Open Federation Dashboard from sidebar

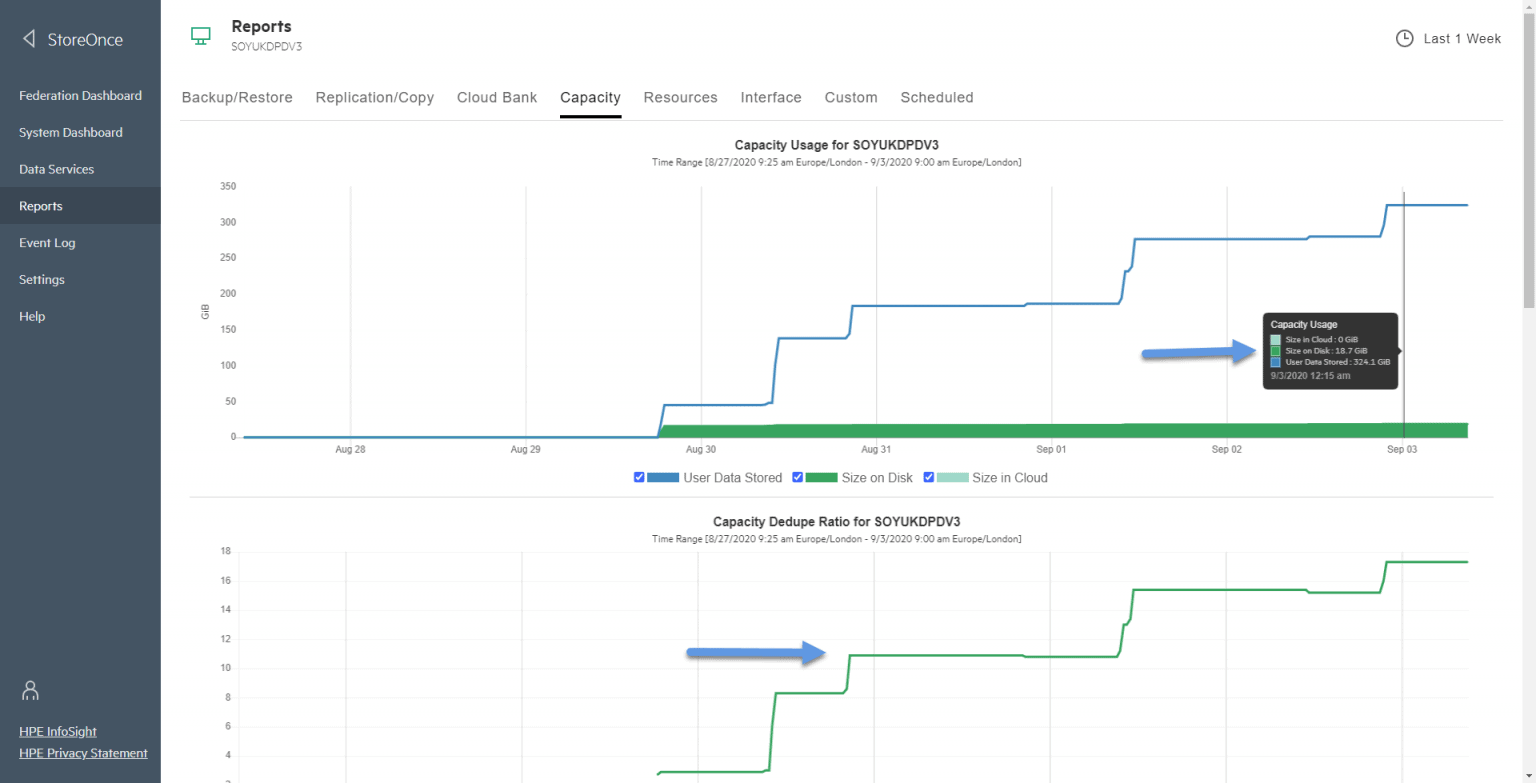point(80,95)
